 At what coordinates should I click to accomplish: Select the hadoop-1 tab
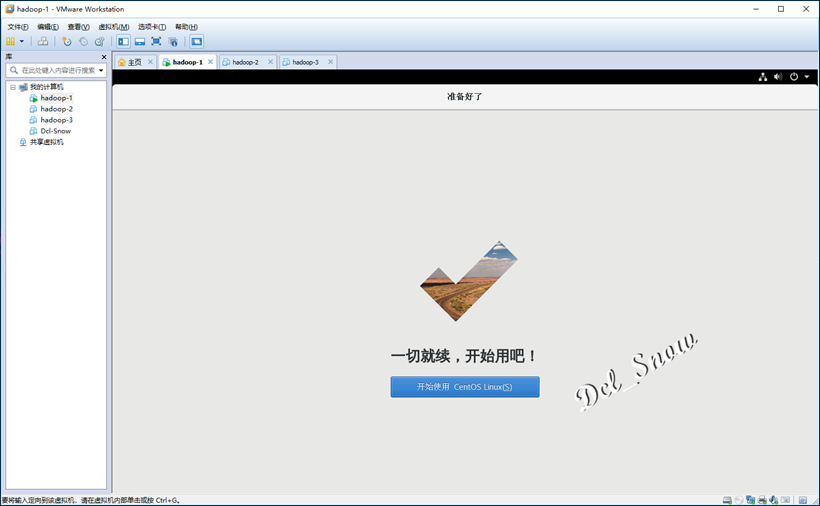187,62
